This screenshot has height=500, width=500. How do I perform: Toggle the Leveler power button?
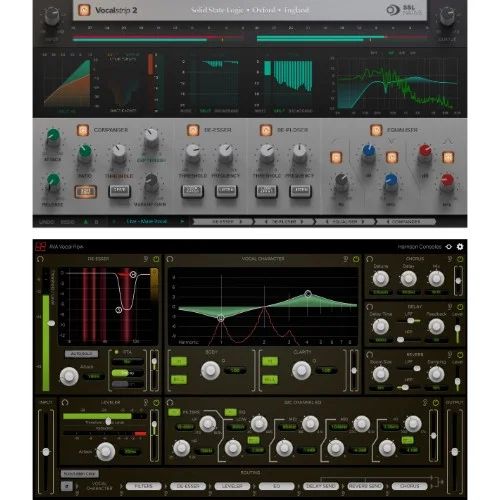(x=156, y=403)
